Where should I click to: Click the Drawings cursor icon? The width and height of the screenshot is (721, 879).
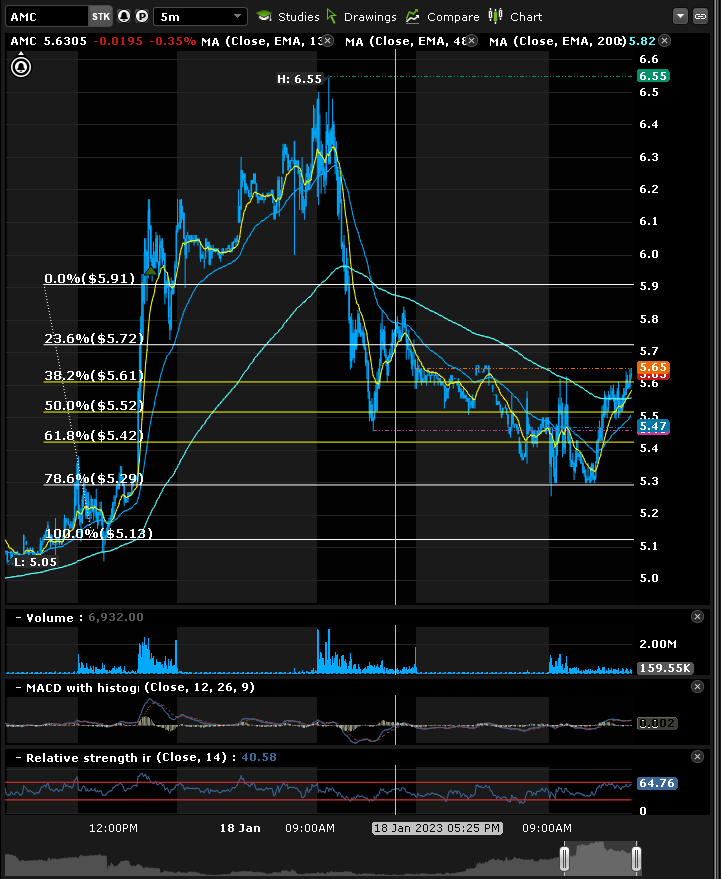[332, 16]
